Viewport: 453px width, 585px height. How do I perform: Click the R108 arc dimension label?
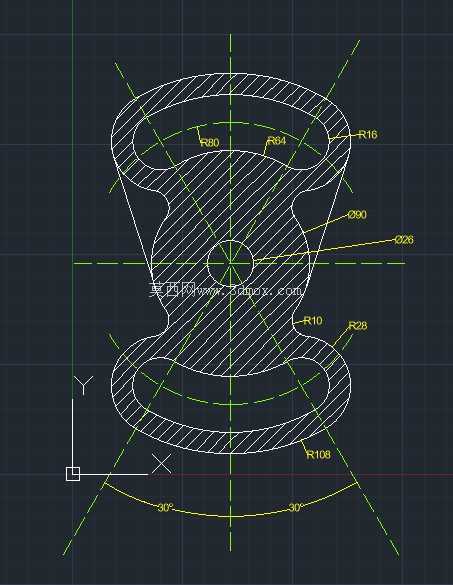(x=318, y=454)
